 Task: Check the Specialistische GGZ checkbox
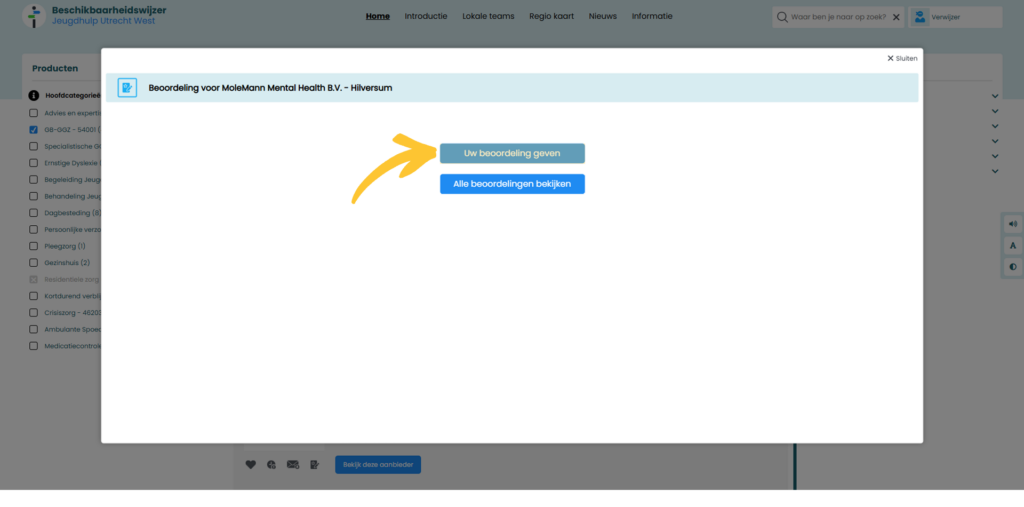pyautogui.click(x=33, y=146)
